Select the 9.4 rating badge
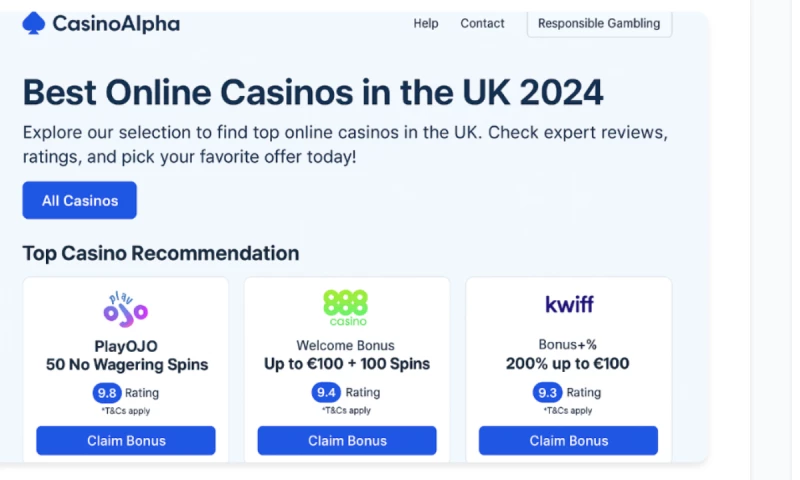800x480 pixels. tap(327, 393)
